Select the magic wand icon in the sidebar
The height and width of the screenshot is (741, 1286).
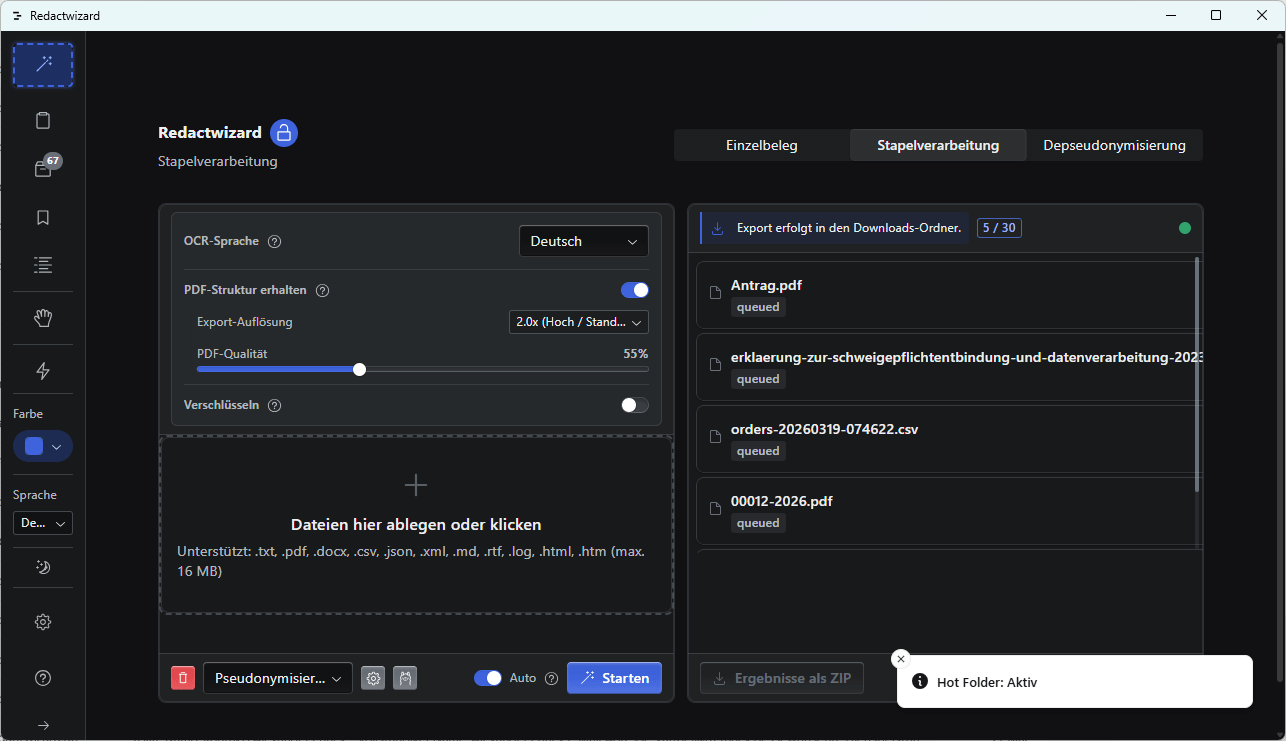(43, 65)
